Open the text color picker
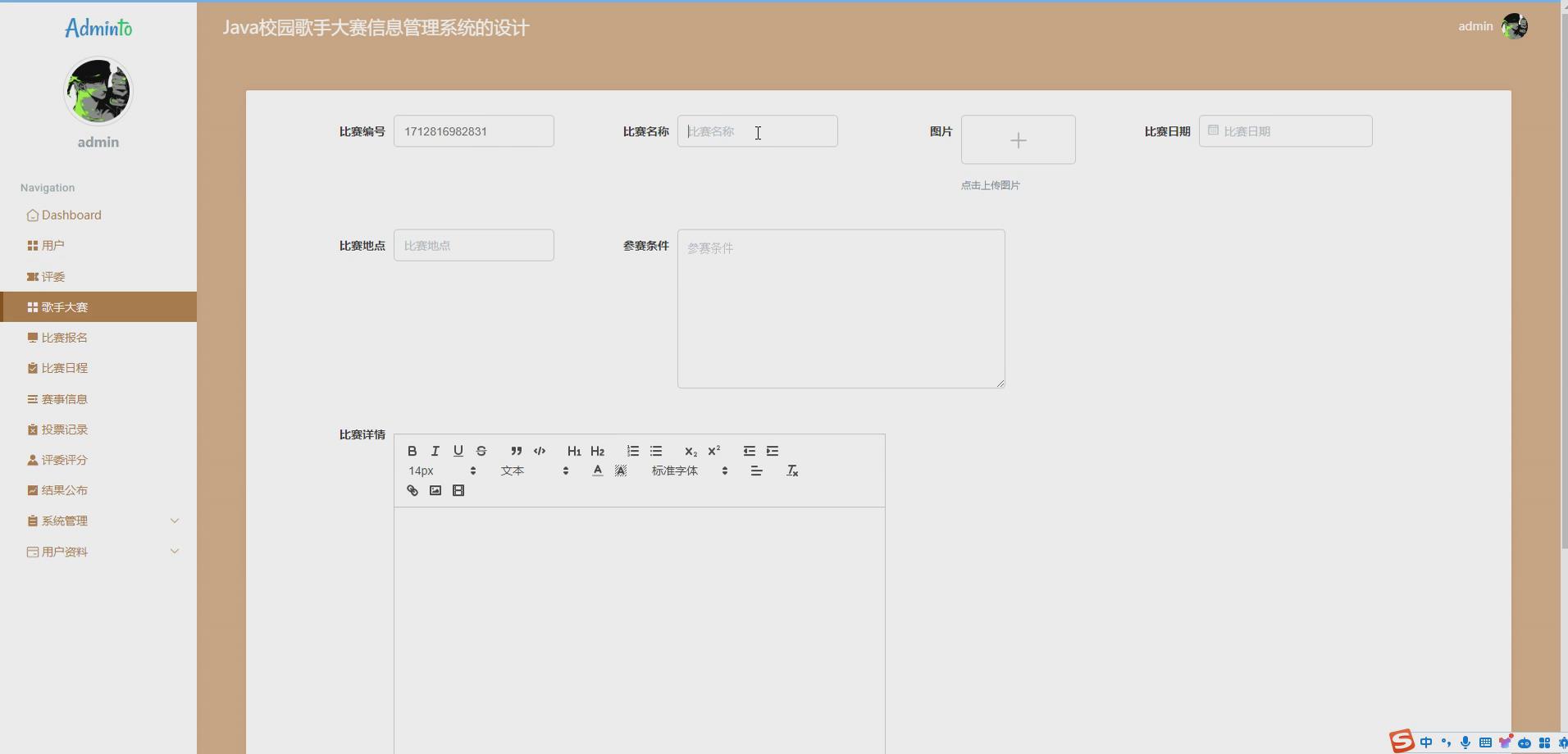This screenshot has height=754, width=1568. tap(598, 470)
